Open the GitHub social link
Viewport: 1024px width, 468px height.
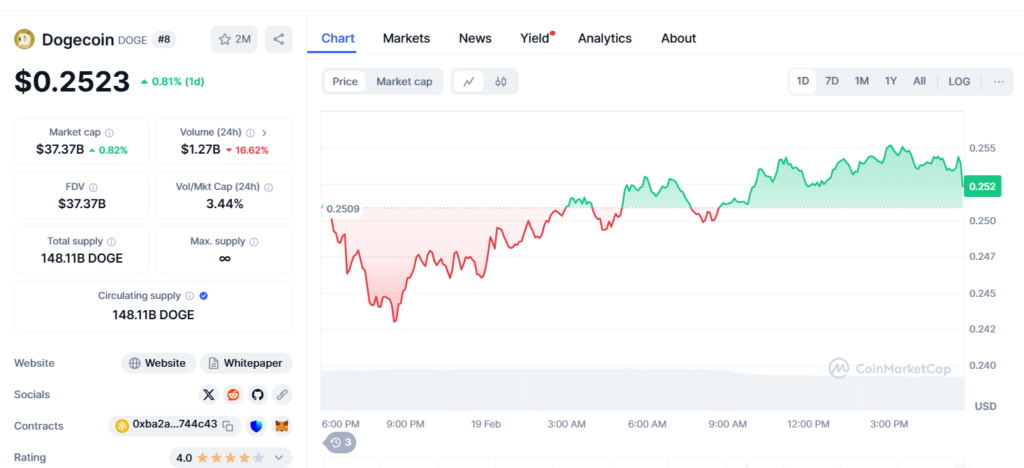tap(257, 395)
